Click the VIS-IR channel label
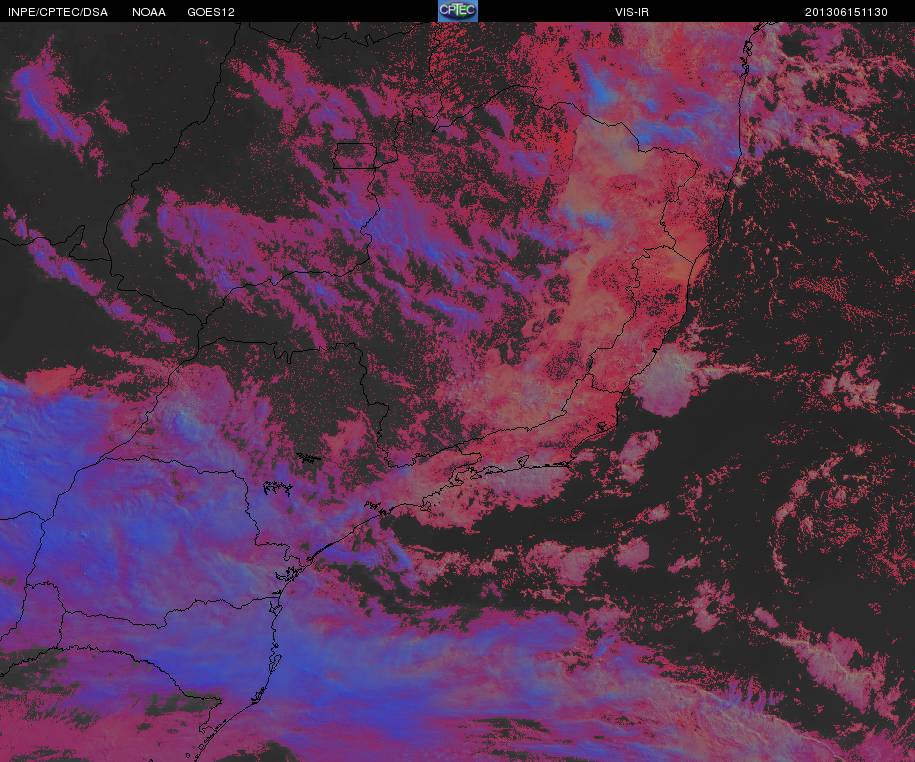Image resolution: width=915 pixels, height=762 pixels. tap(631, 12)
